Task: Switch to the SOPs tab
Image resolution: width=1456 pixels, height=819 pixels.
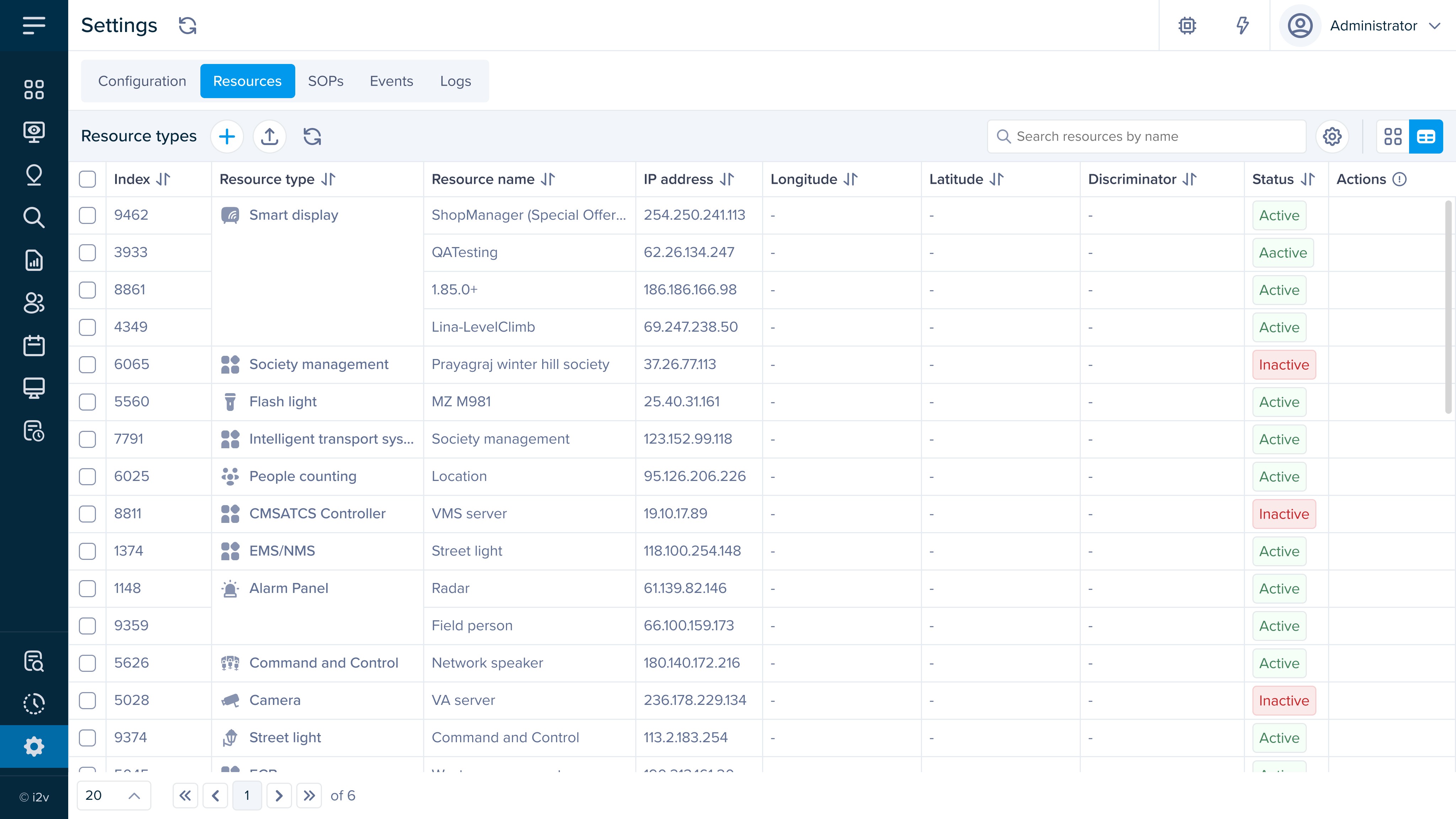Action: pos(325,81)
